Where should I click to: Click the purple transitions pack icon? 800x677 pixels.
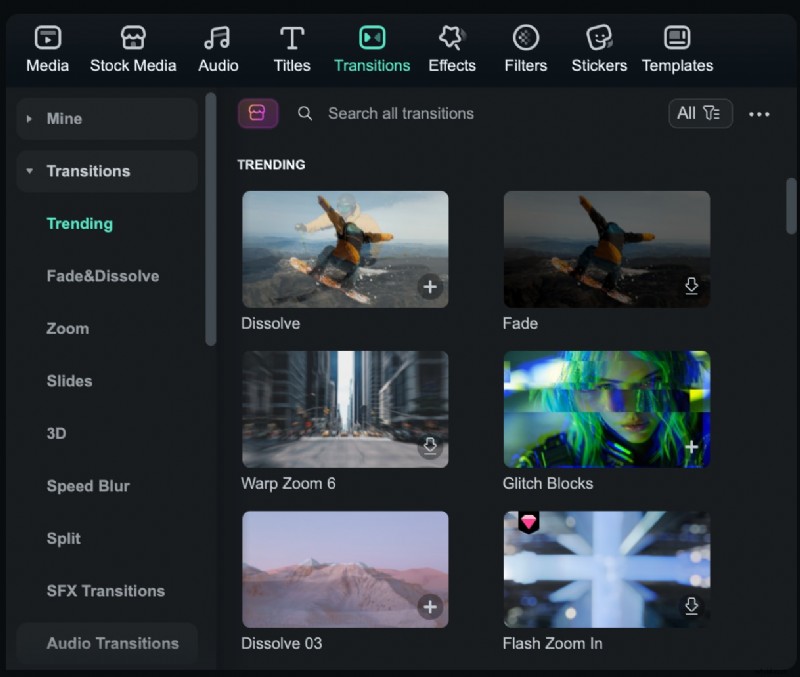(x=258, y=113)
